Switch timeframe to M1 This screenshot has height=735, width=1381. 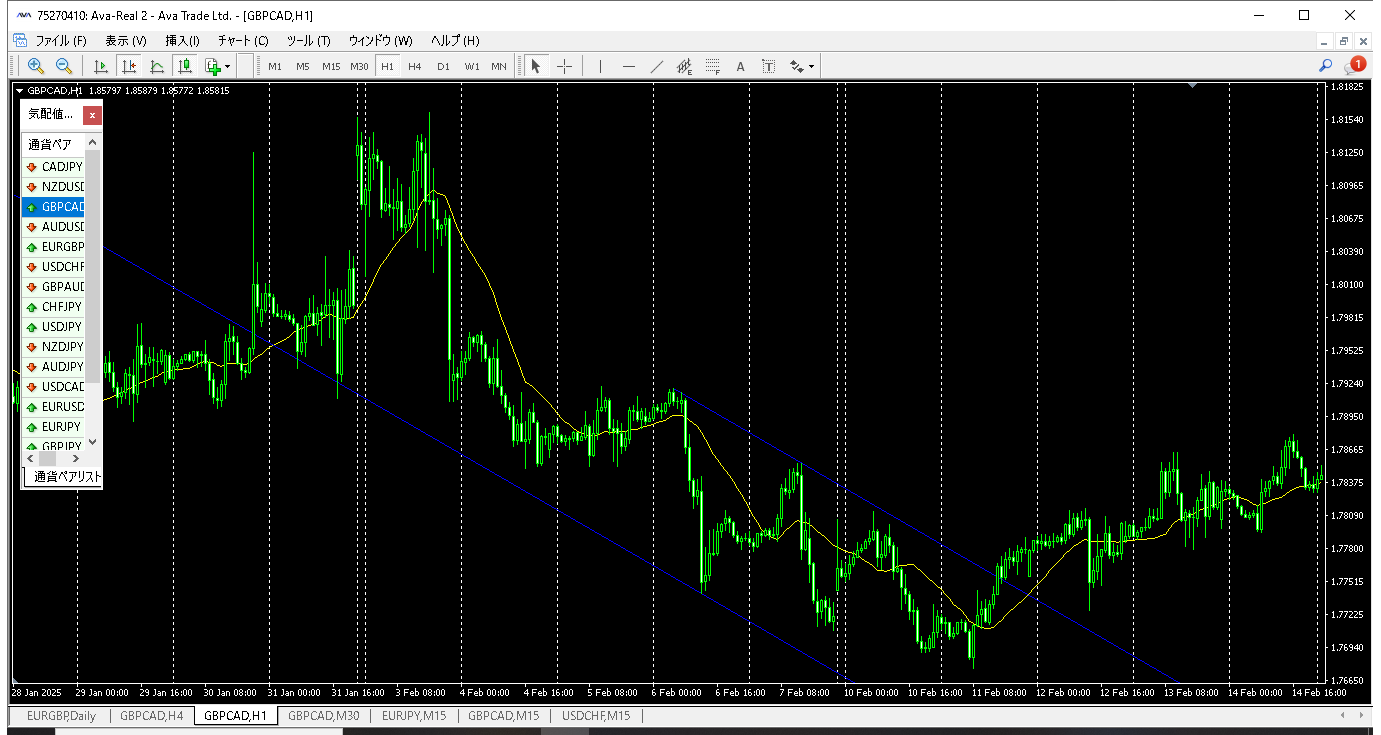coord(275,66)
